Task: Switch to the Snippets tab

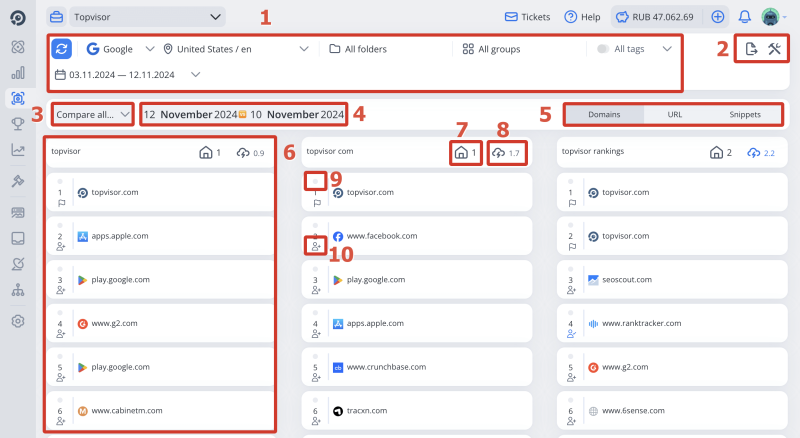Action: click(744, 114)
